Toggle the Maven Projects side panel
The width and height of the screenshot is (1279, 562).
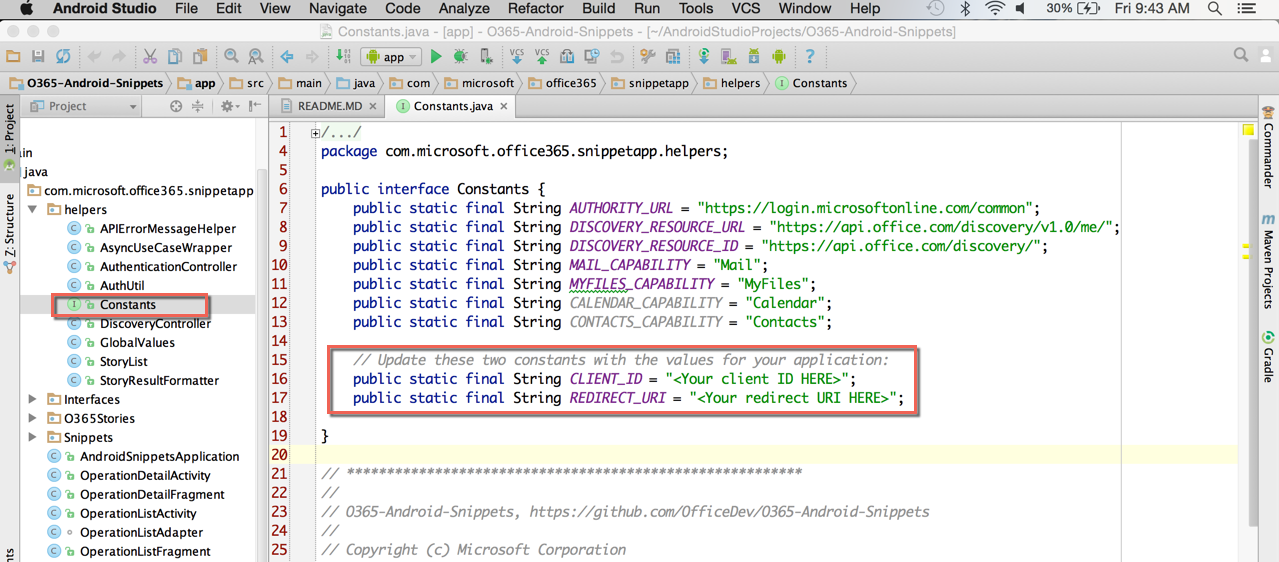tap(1268, 261)
